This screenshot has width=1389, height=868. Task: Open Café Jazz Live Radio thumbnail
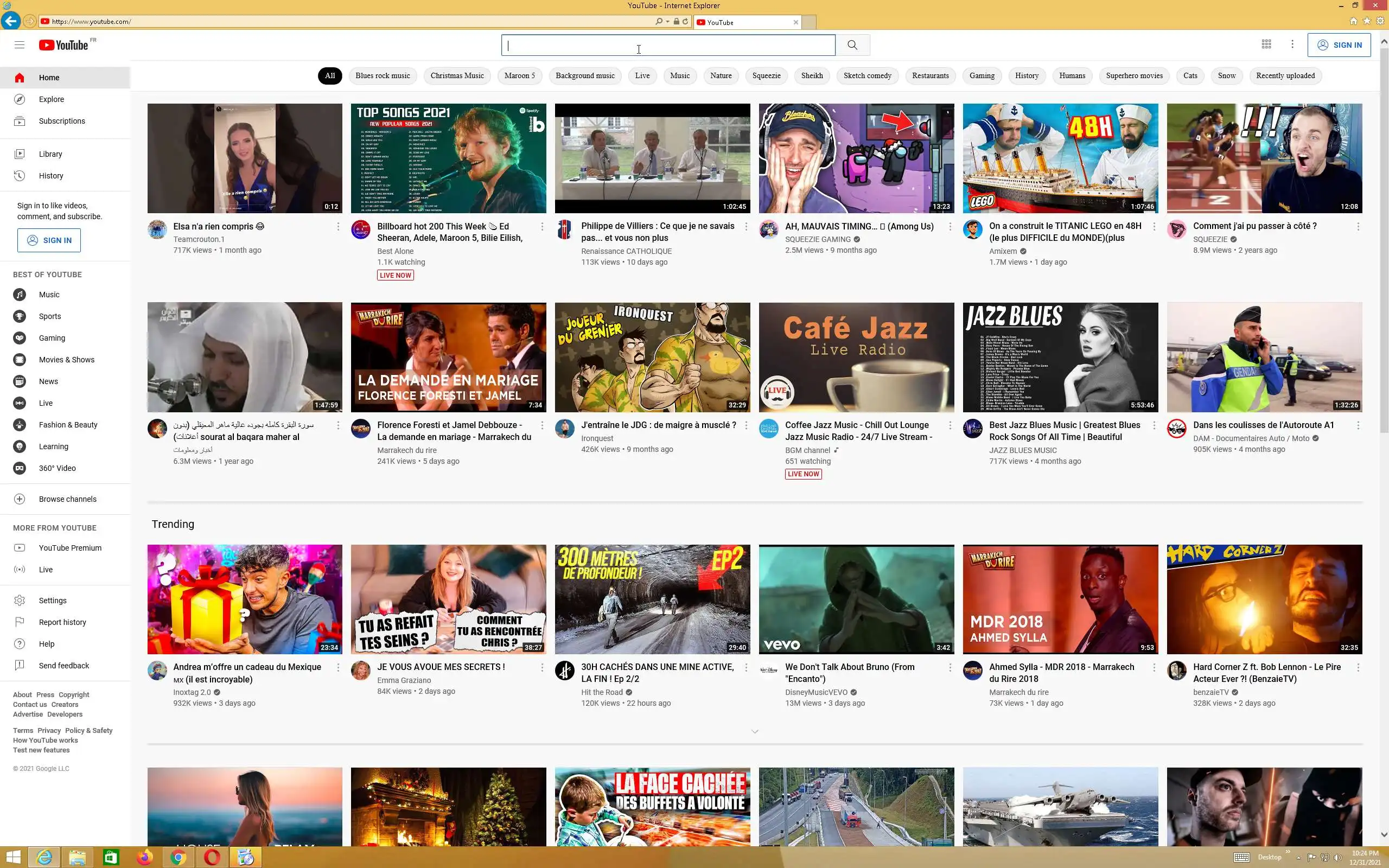(856, 357)
